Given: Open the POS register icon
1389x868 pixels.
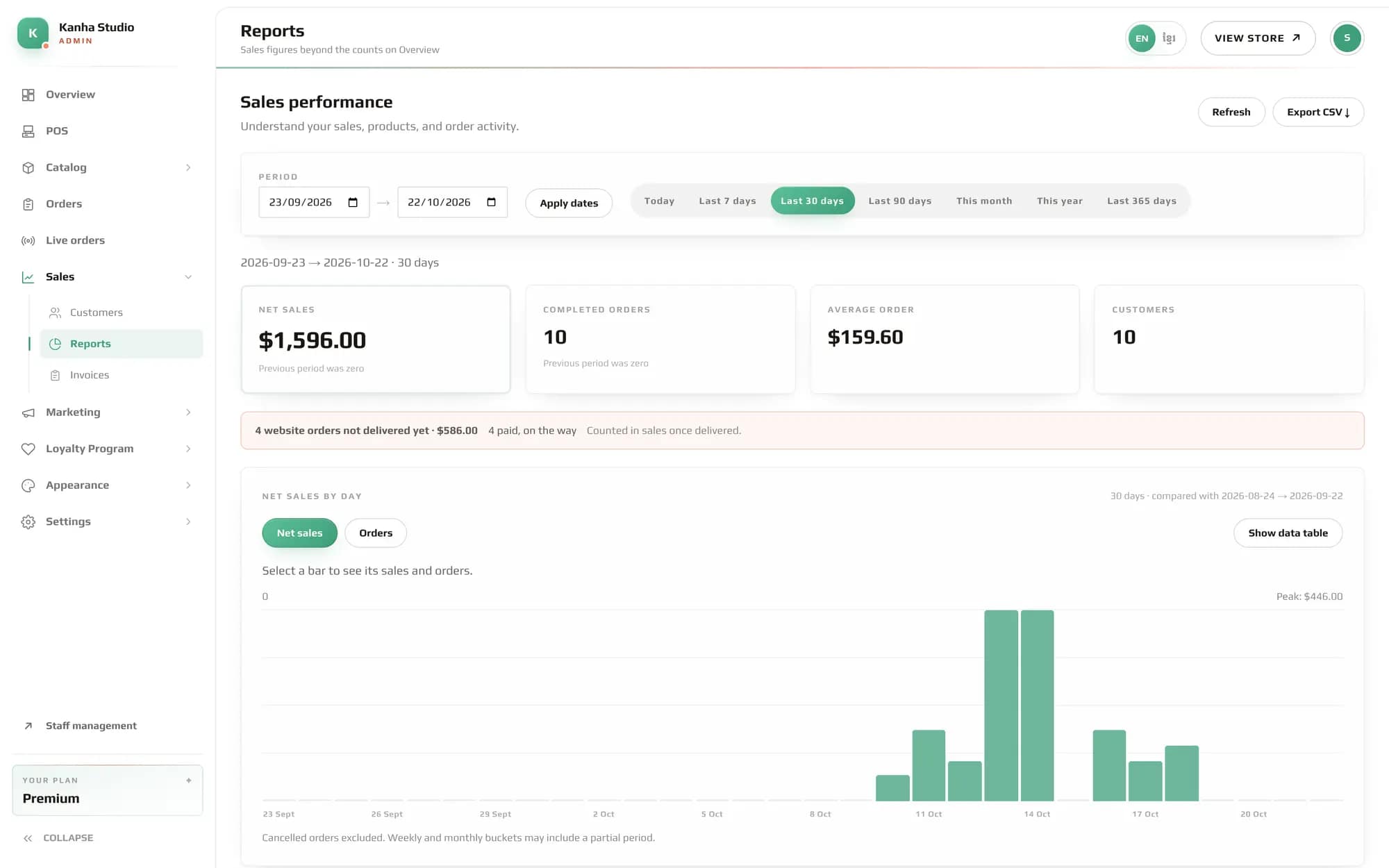Looking at the screenshot, I should [x=28, y=131].
